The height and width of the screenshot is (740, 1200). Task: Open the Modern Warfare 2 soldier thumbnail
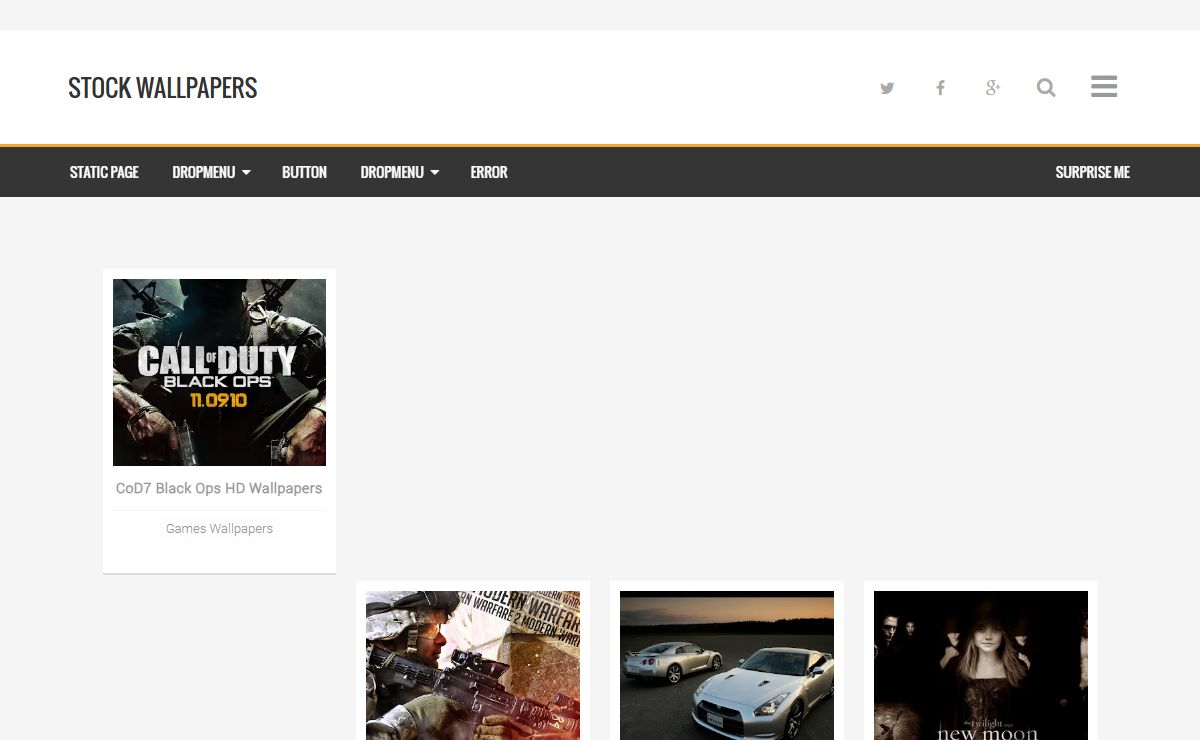[473, 665]
